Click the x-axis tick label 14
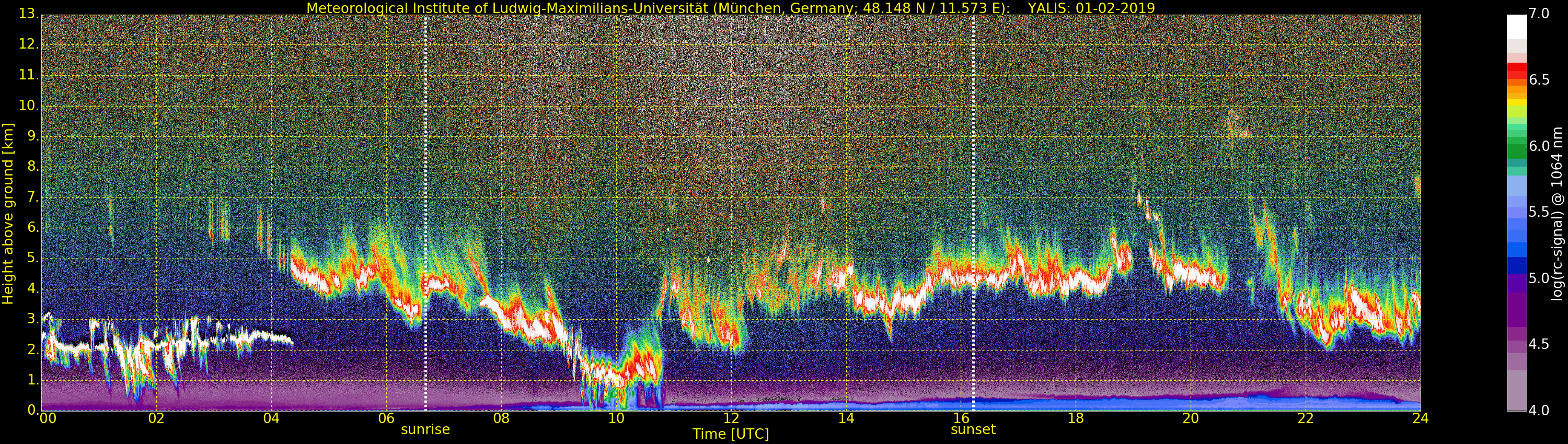1568x444 pixels. pyautogui.click(x=846, y=418)
